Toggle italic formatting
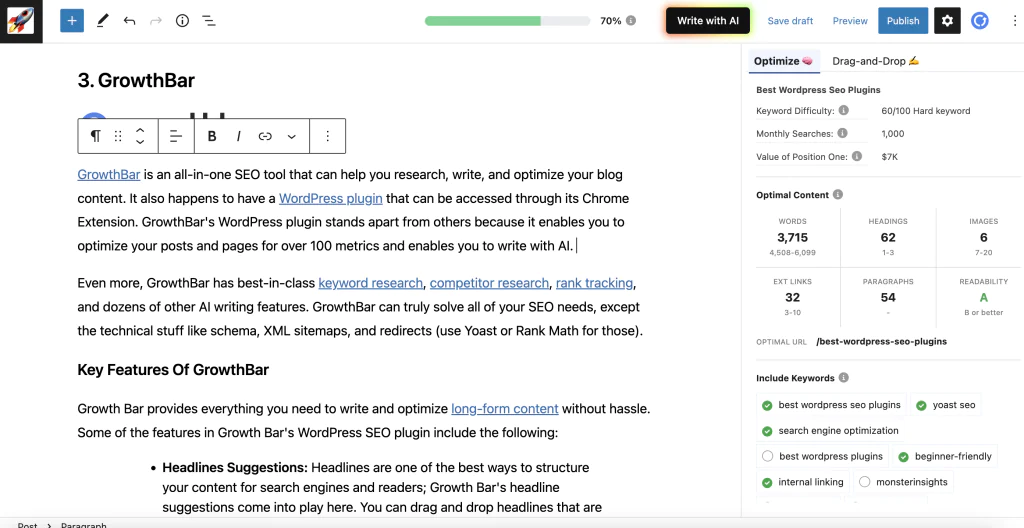 [x=238, y=136]
